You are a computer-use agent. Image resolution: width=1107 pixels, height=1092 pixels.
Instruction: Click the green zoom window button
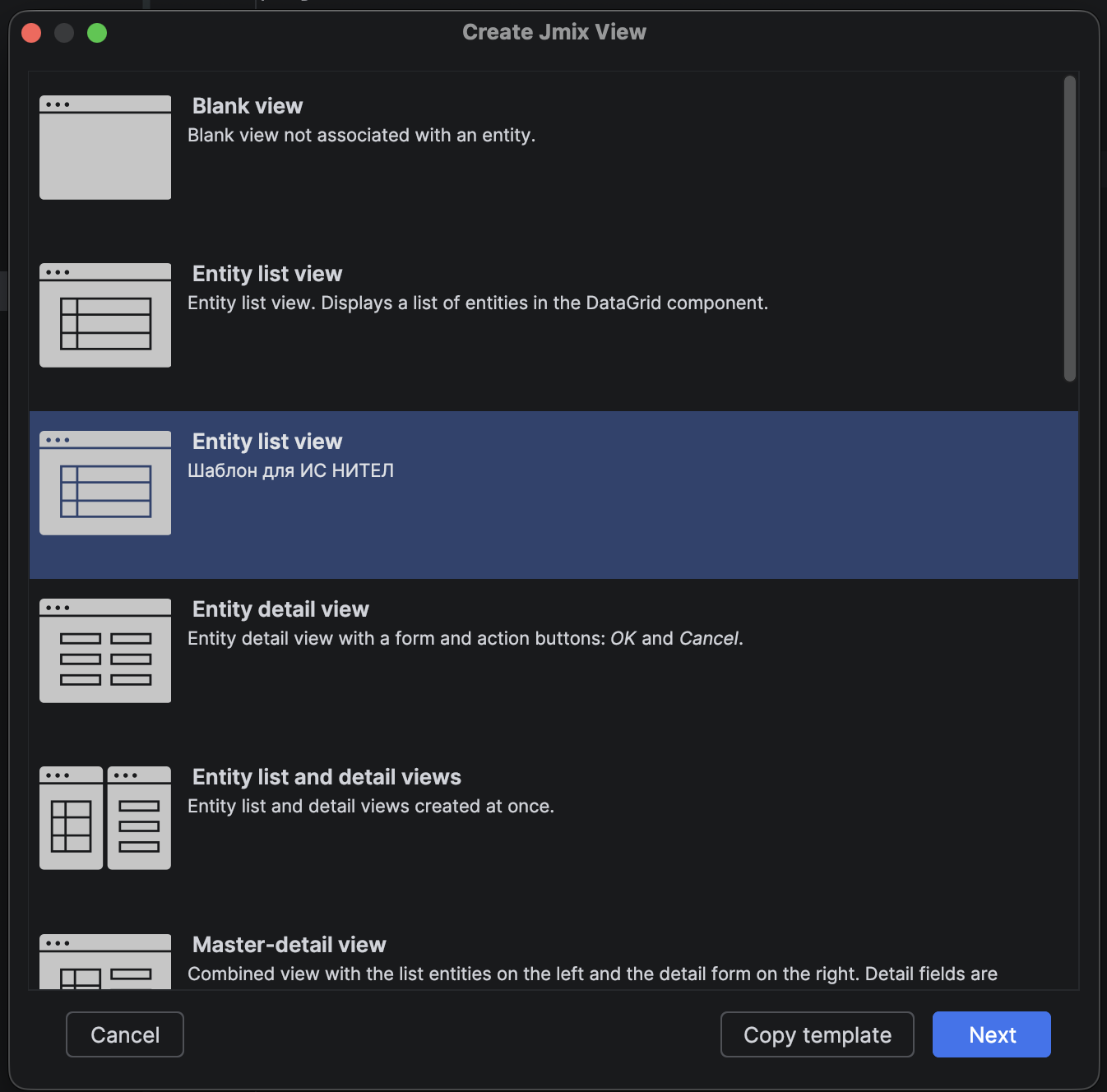tap(97, 33)
